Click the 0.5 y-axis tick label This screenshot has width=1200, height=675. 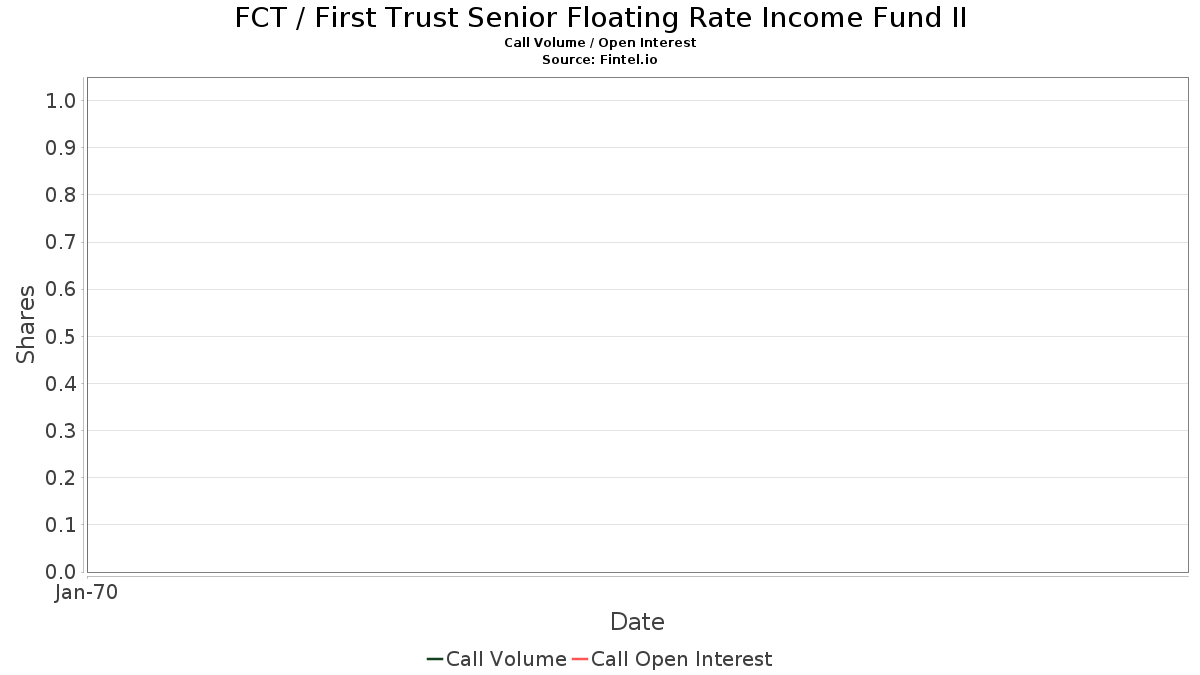coord(61,336)
